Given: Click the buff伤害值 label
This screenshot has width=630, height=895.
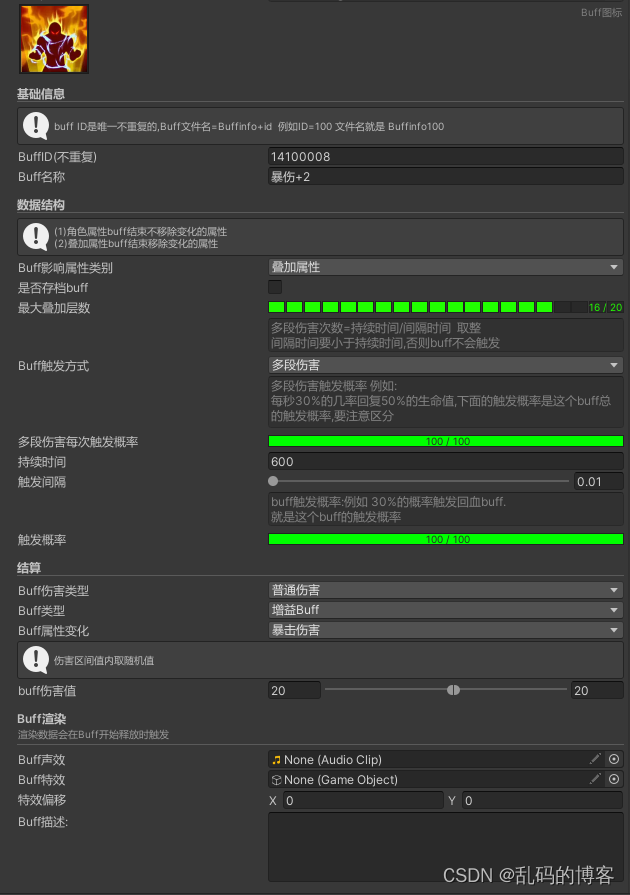Looking at the screenshot, I should click(47, 691).
